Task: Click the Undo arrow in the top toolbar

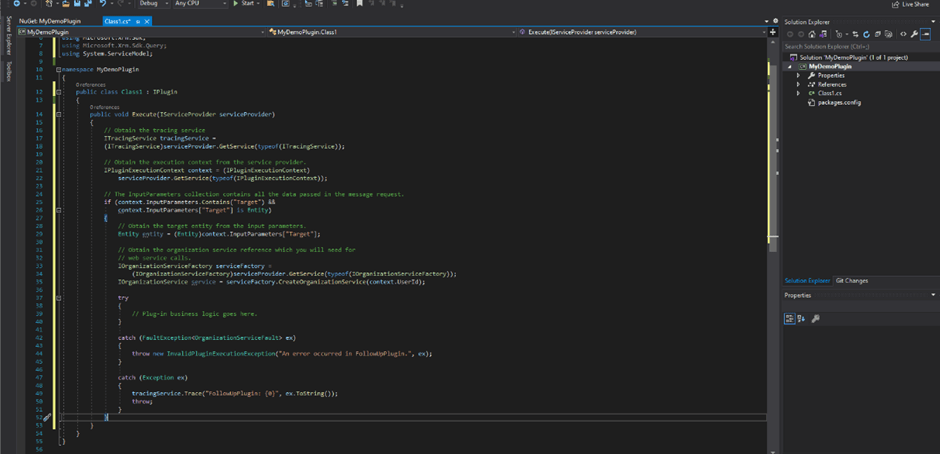Action: point(102,4)
